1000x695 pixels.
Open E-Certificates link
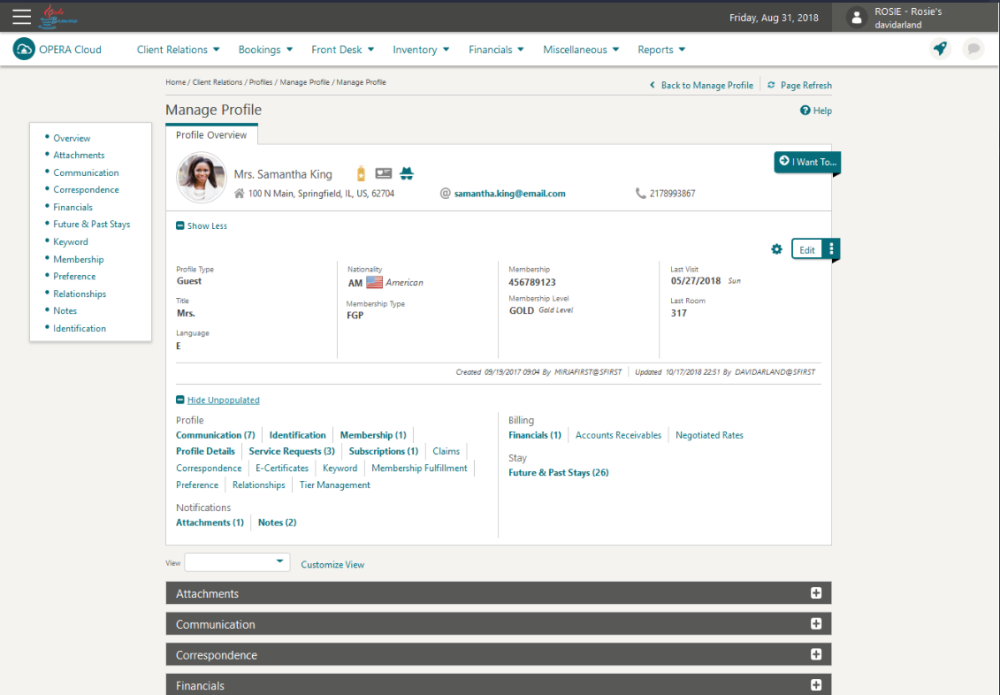click(x=282, y=468)
